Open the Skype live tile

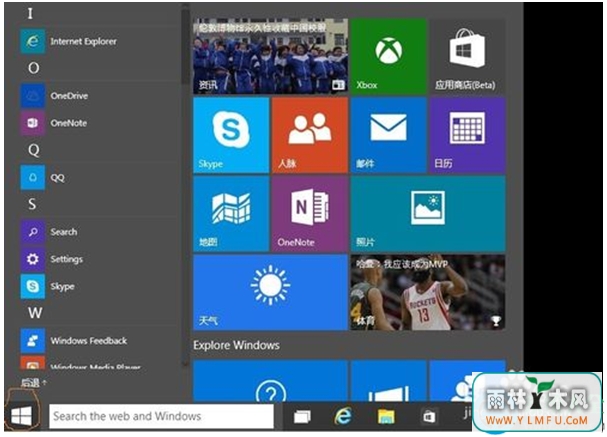[x=231, y=135]
